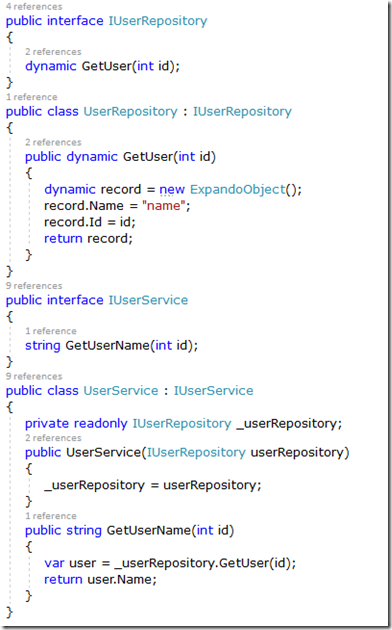Open "9 references" CodeLens above interface IUserService

34,286
